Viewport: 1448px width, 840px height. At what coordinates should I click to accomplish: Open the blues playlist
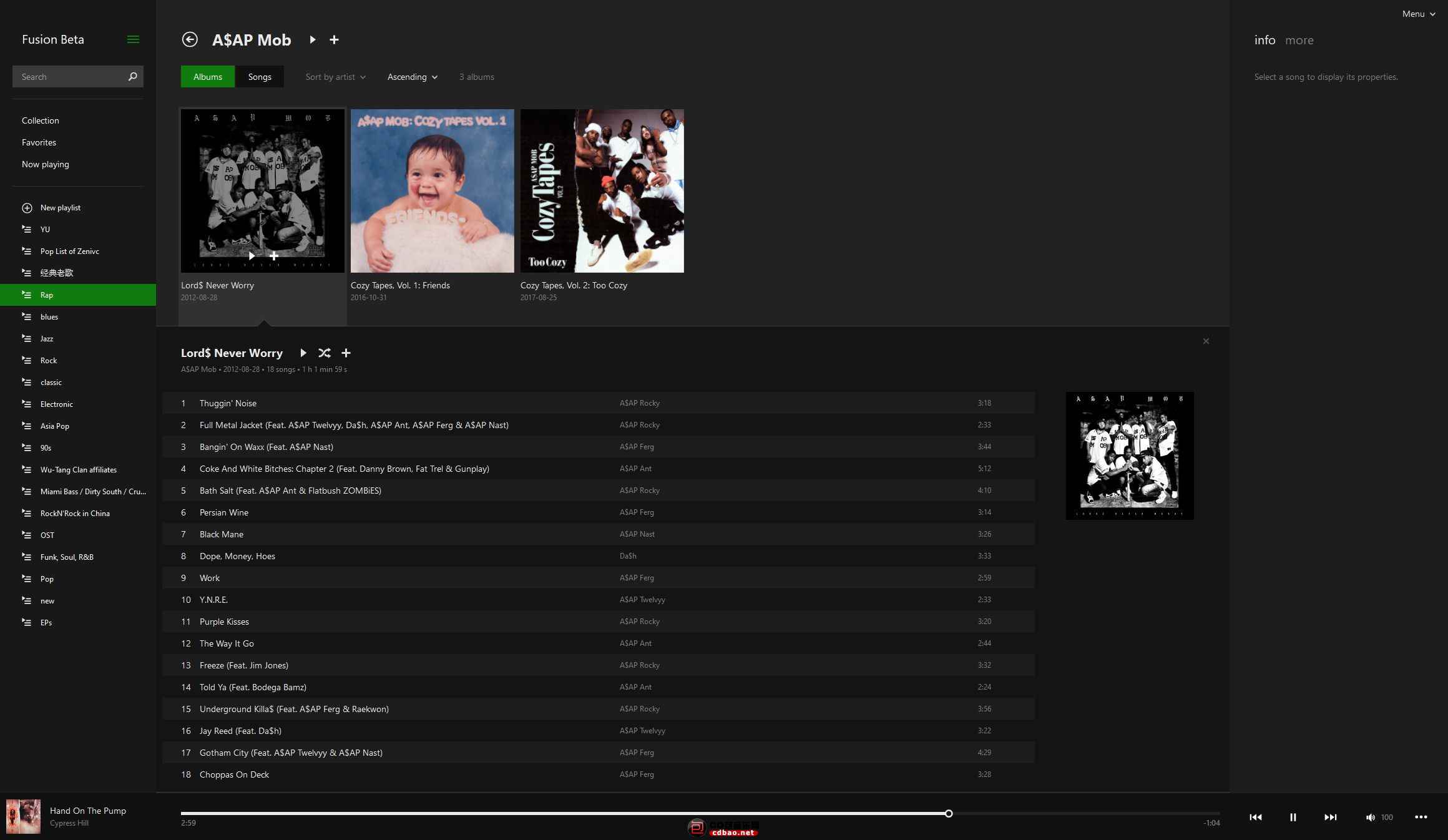78,316
